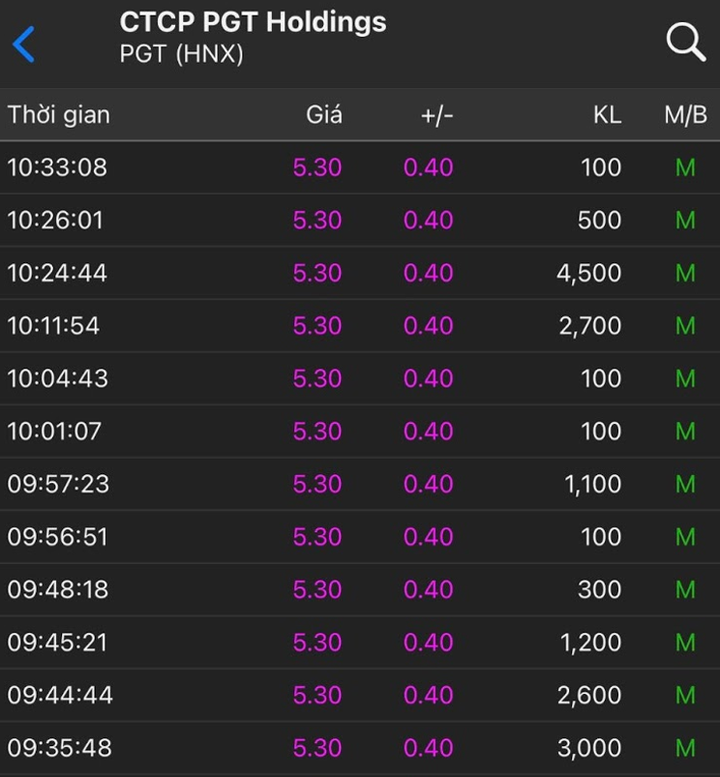Screen dimensions: 720x777
Task: Tap the price at 09:48:18
Action: (317, 590)
